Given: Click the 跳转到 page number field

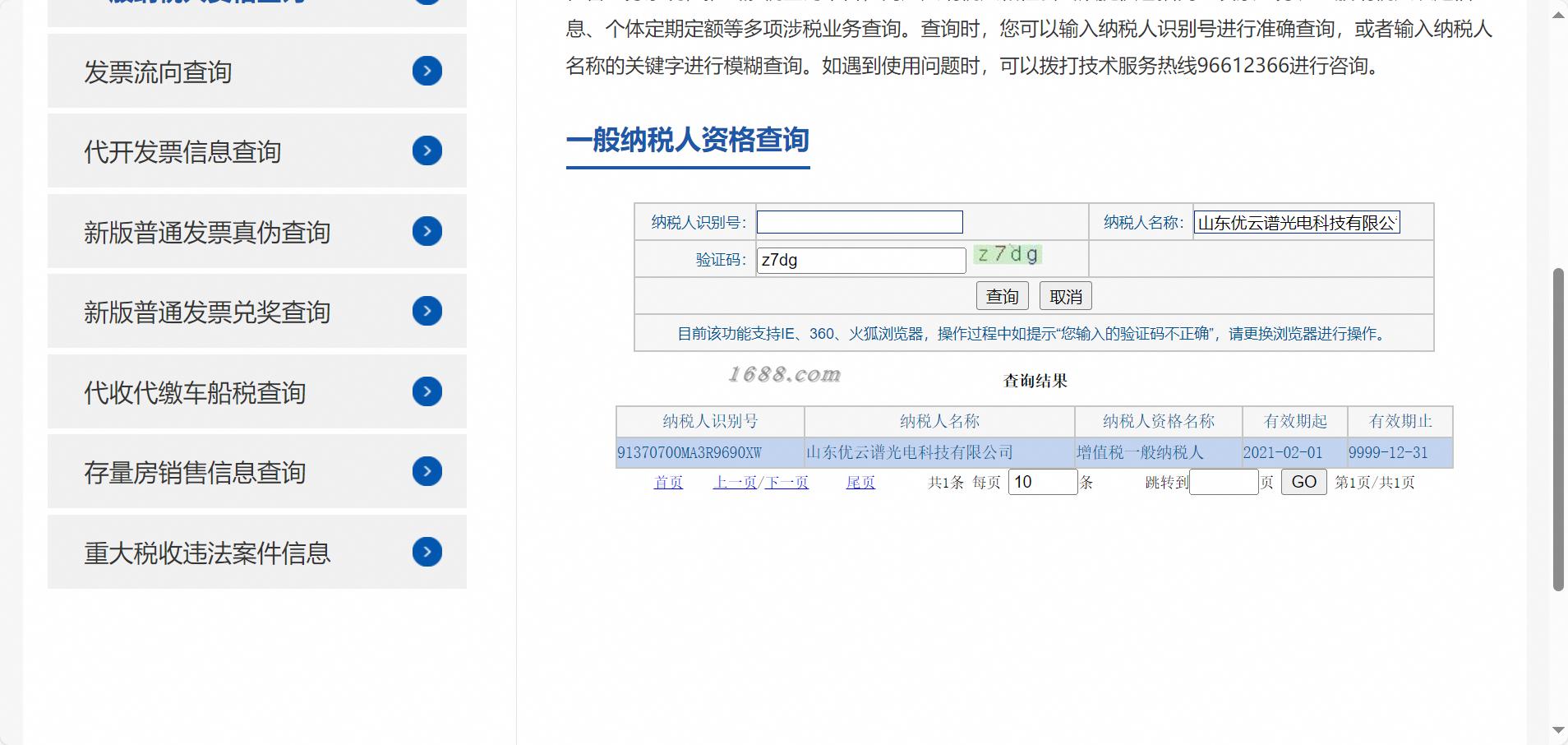Looking at the screenshot, I should (x=1224, y=482).
